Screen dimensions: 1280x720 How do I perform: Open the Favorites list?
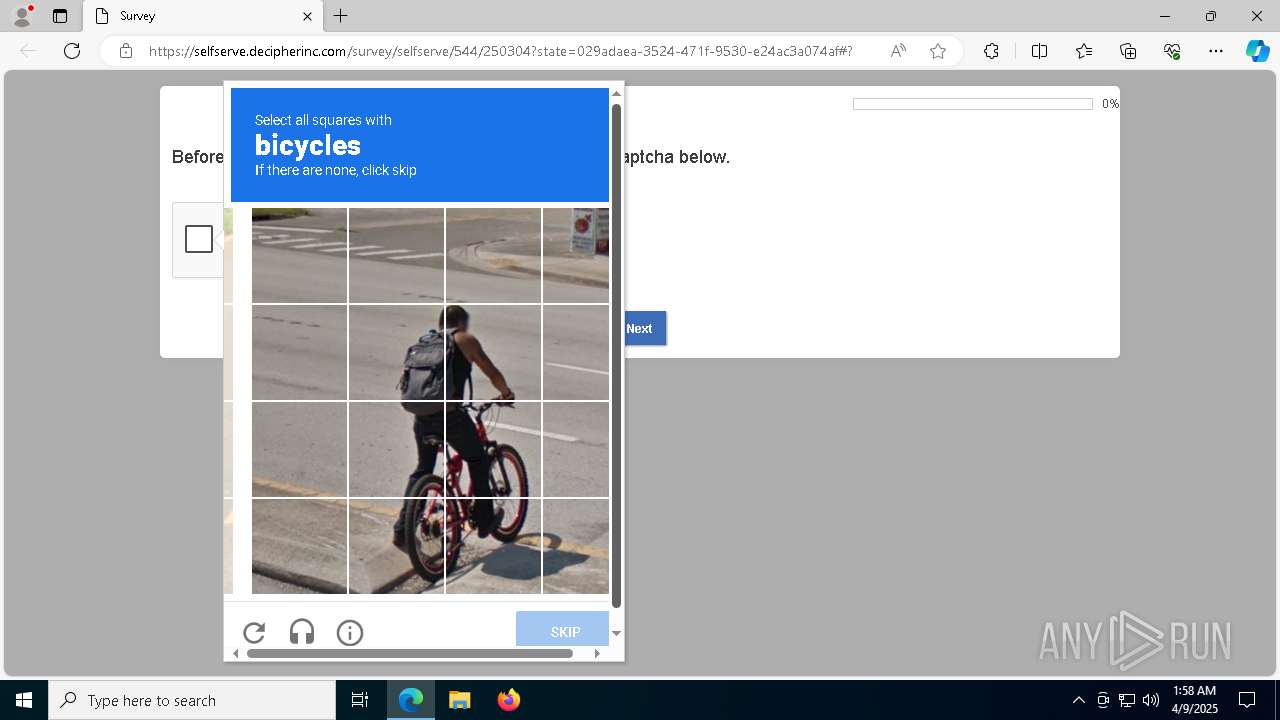1084,51
